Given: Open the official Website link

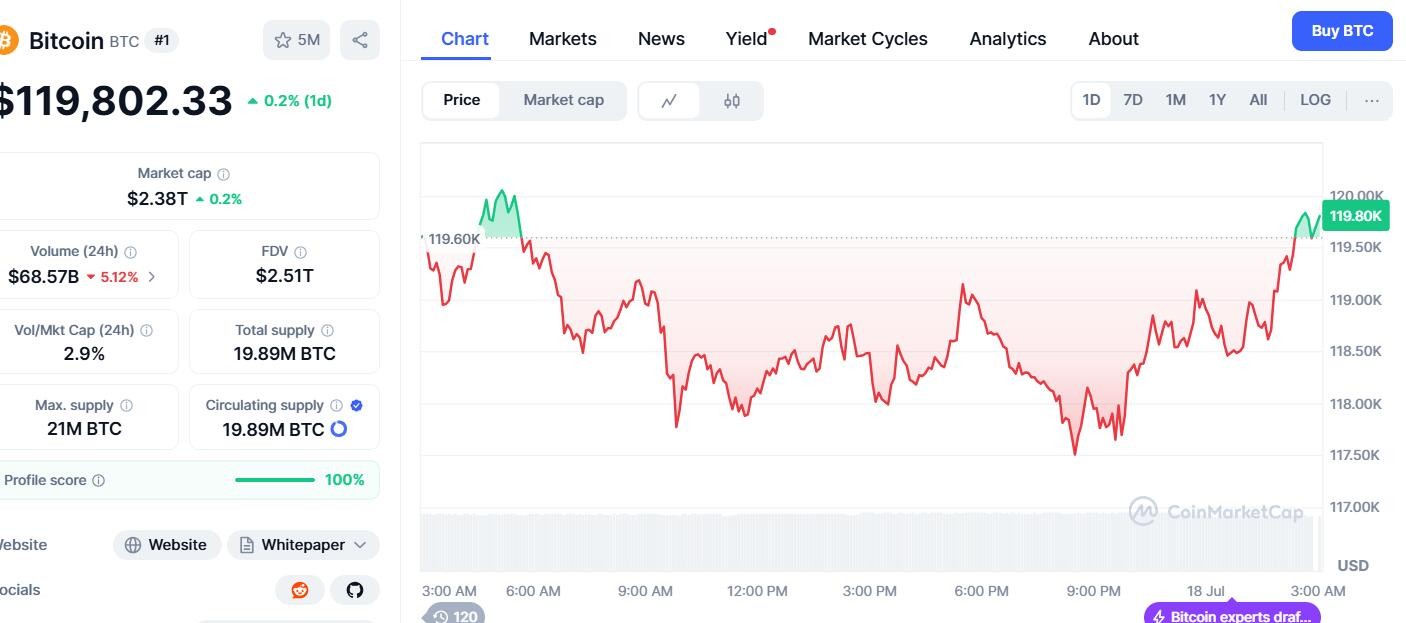Looking at the screenshot, I should click(166, 545).
